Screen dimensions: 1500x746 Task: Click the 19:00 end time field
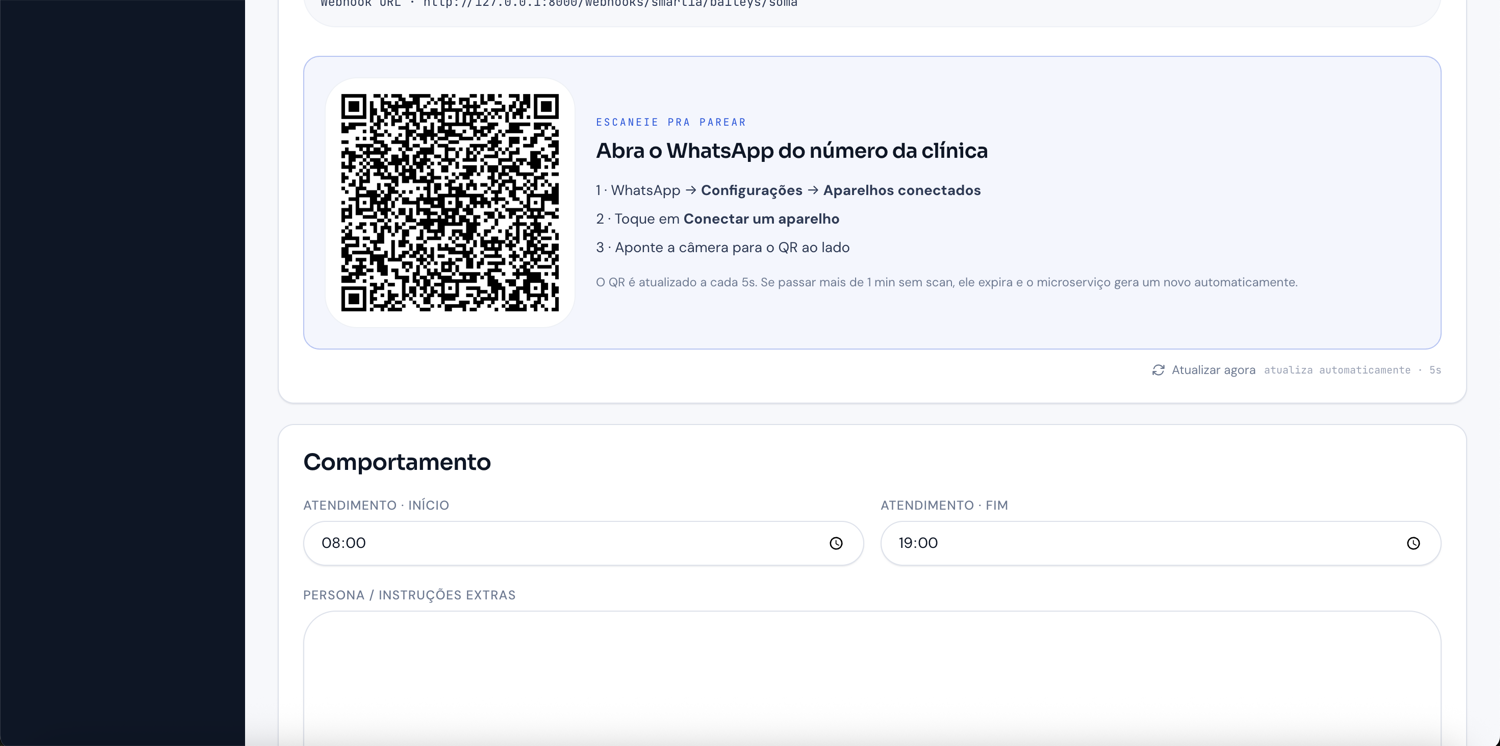coord(1160,543)
